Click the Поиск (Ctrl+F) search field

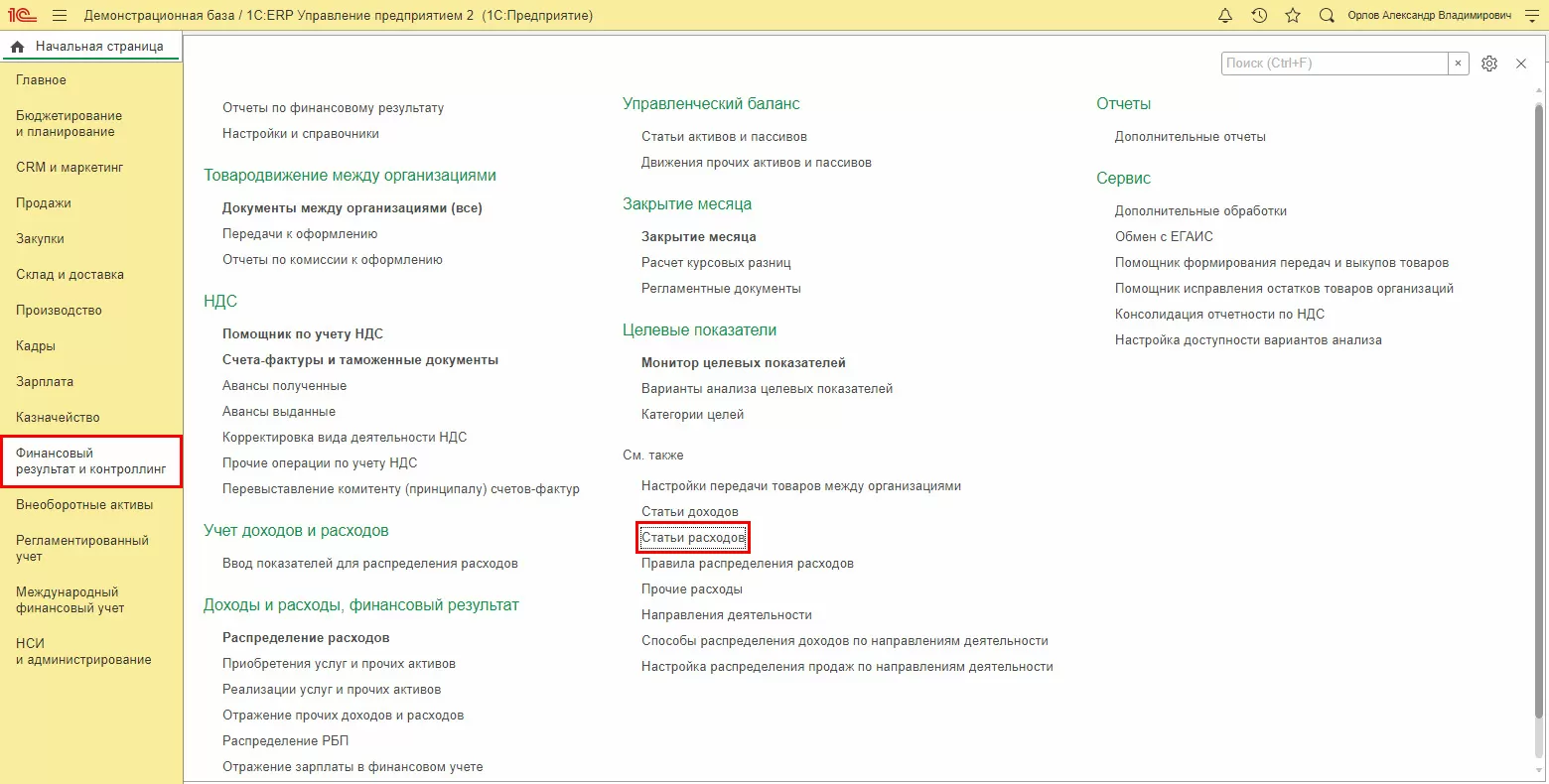coord(1335,64)
